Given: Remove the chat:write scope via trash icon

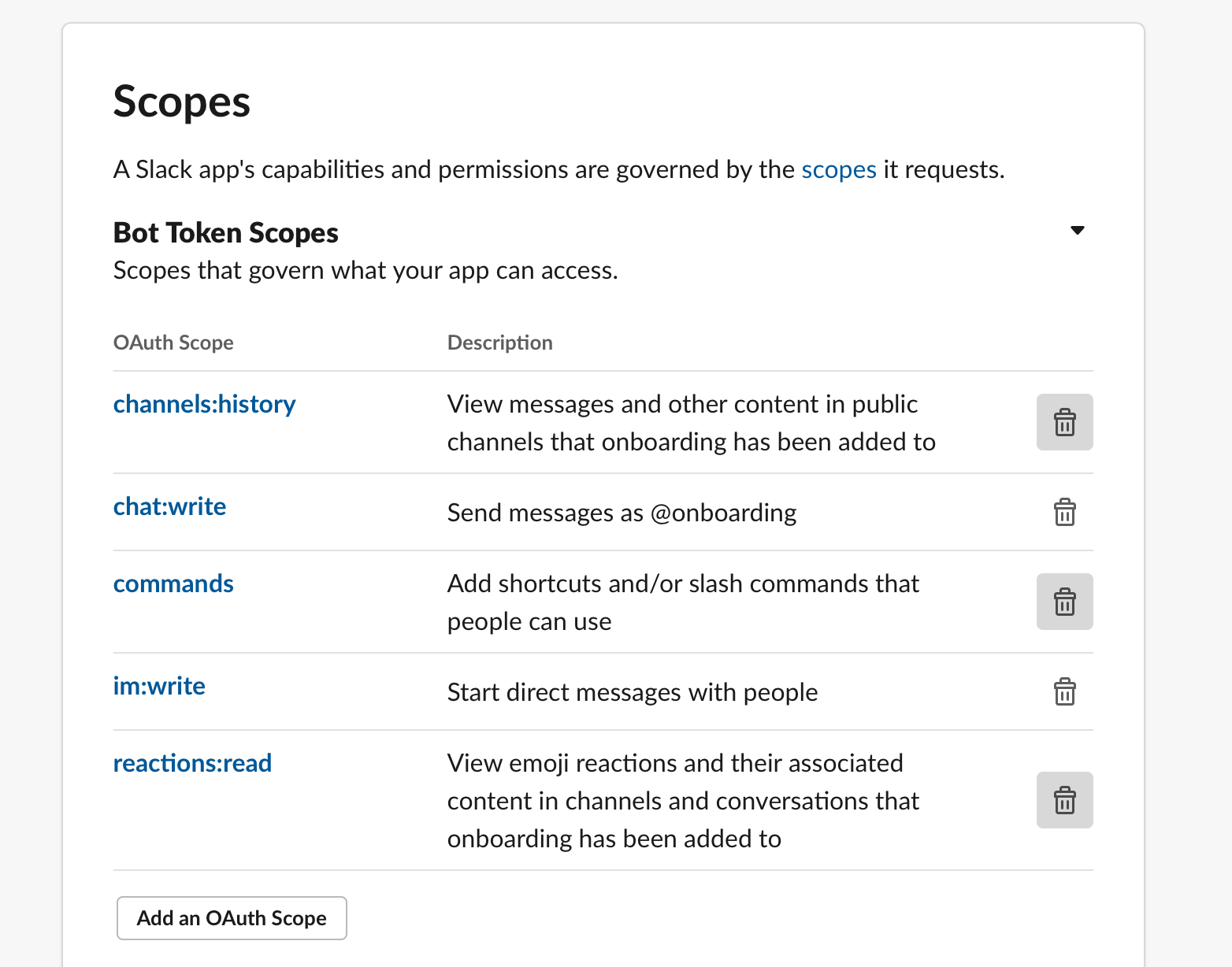Looking at the screenshot, I should pos(1064,512).
